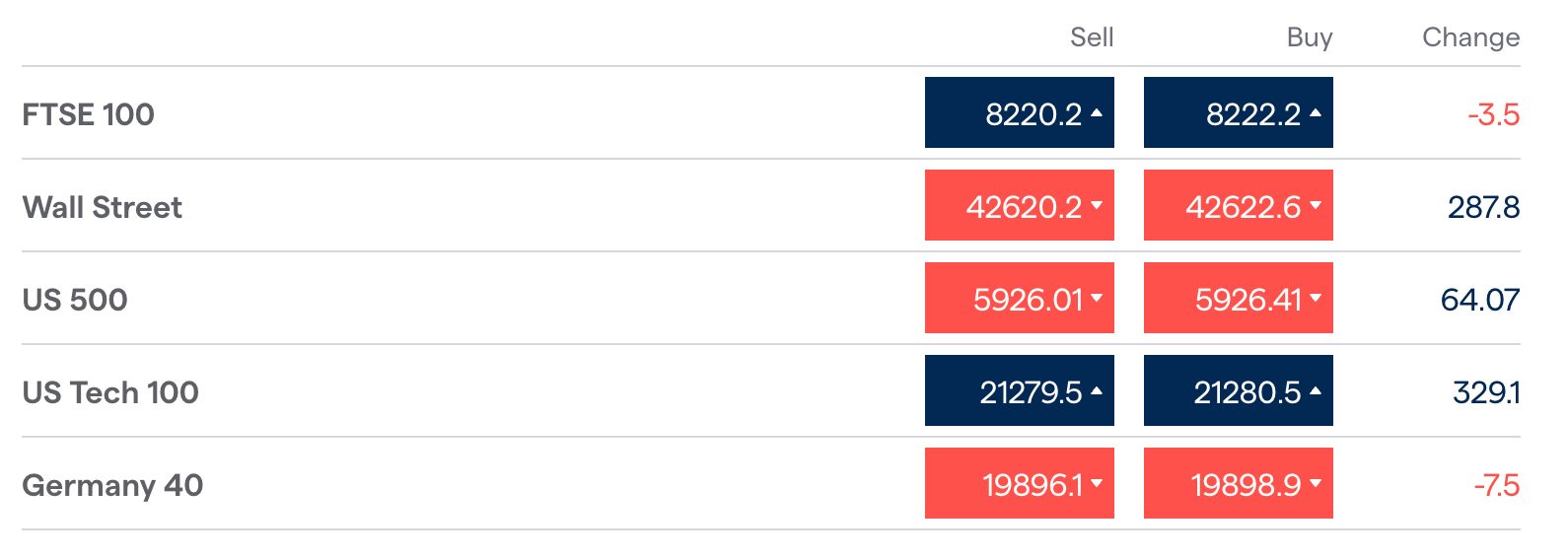
Task: Choose the US Tech 100 buy price 21280.5
Action: 1239,390
